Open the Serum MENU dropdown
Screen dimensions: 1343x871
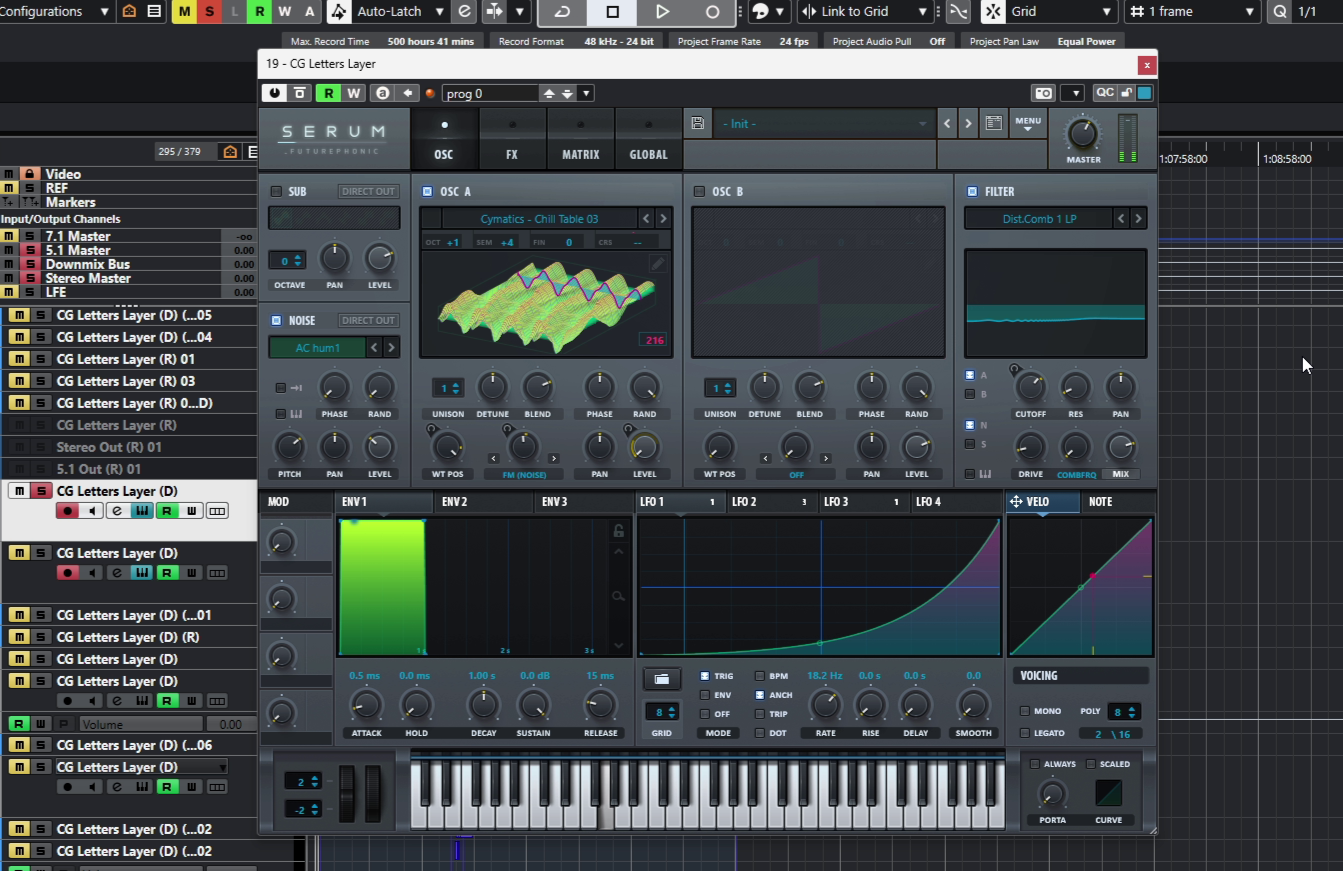click(x=1027, y=124)
